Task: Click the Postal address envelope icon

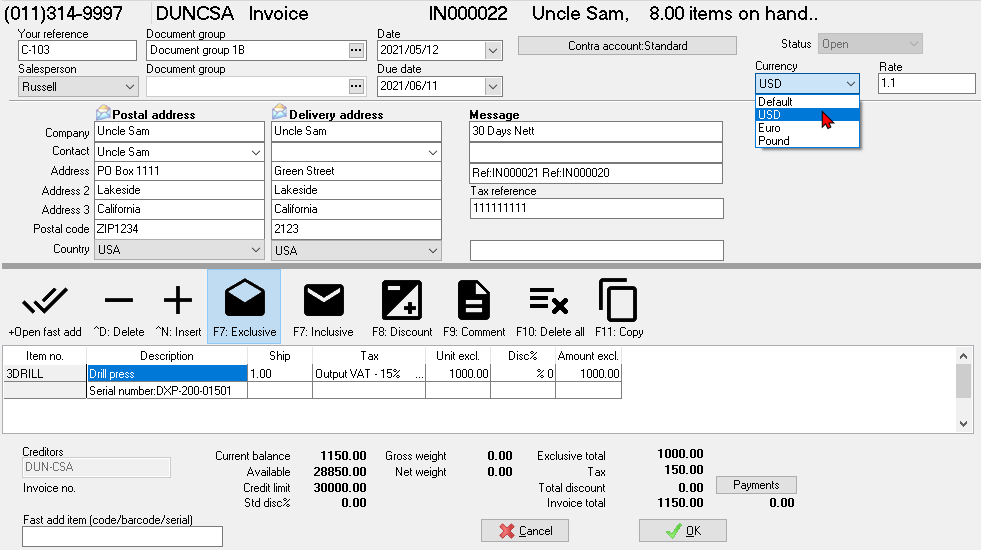Action: point(103,113)
